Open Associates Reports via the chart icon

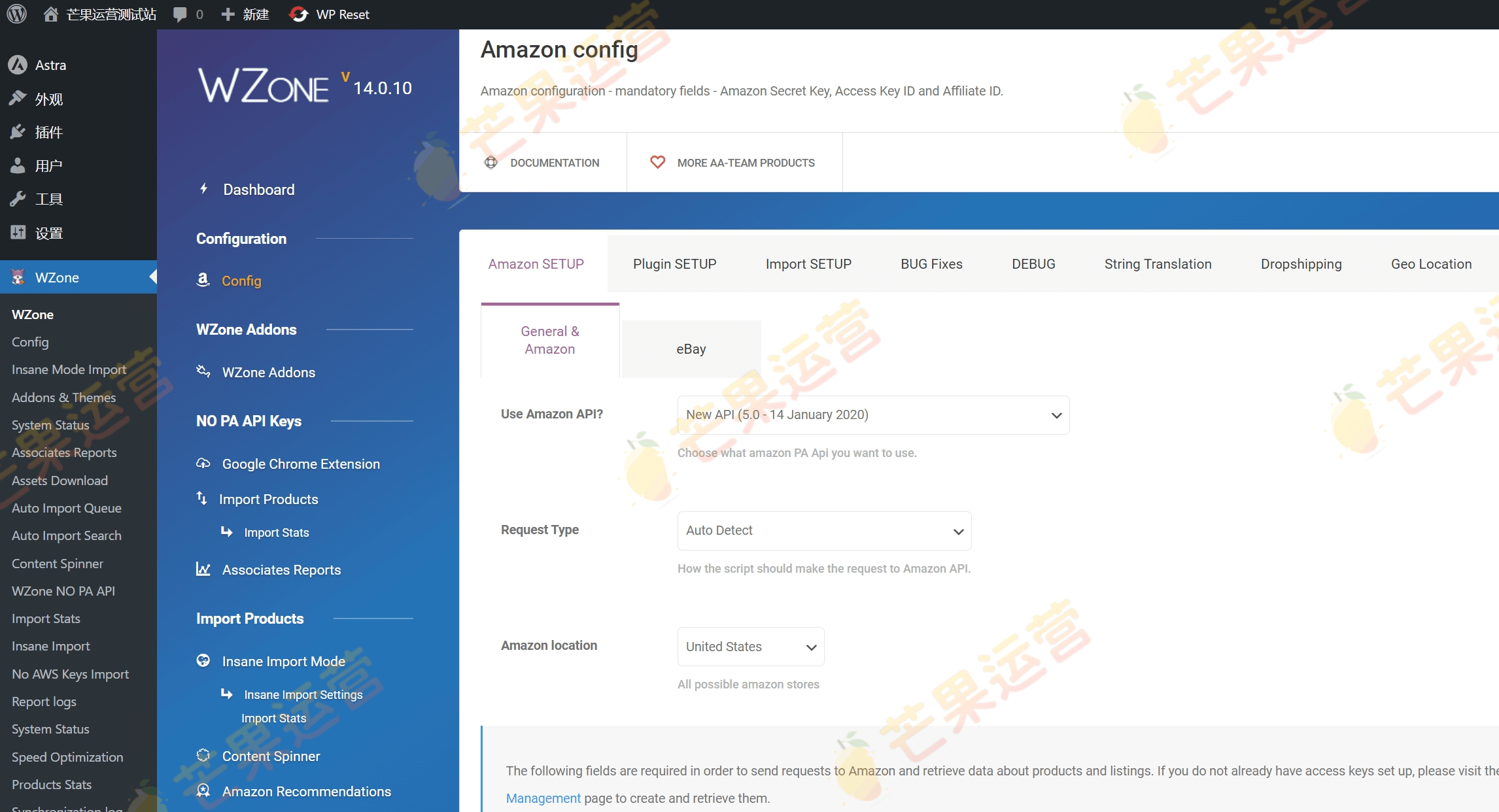point(203,569)
